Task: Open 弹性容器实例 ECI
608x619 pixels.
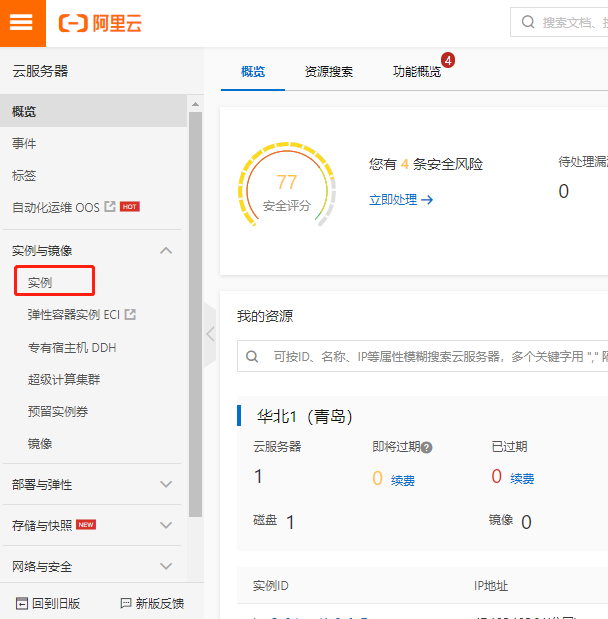Action: click(73, 315)
